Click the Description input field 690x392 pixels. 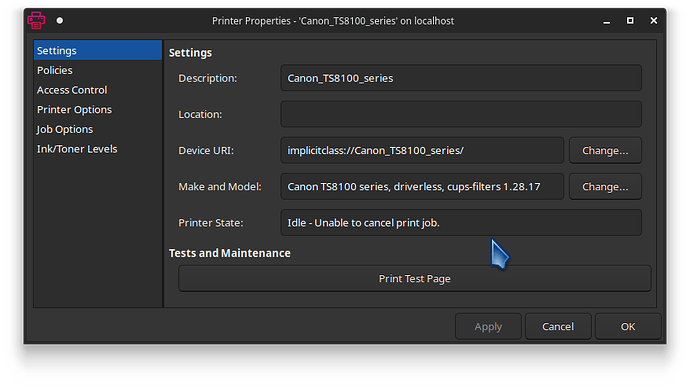[x=461, y=78]
